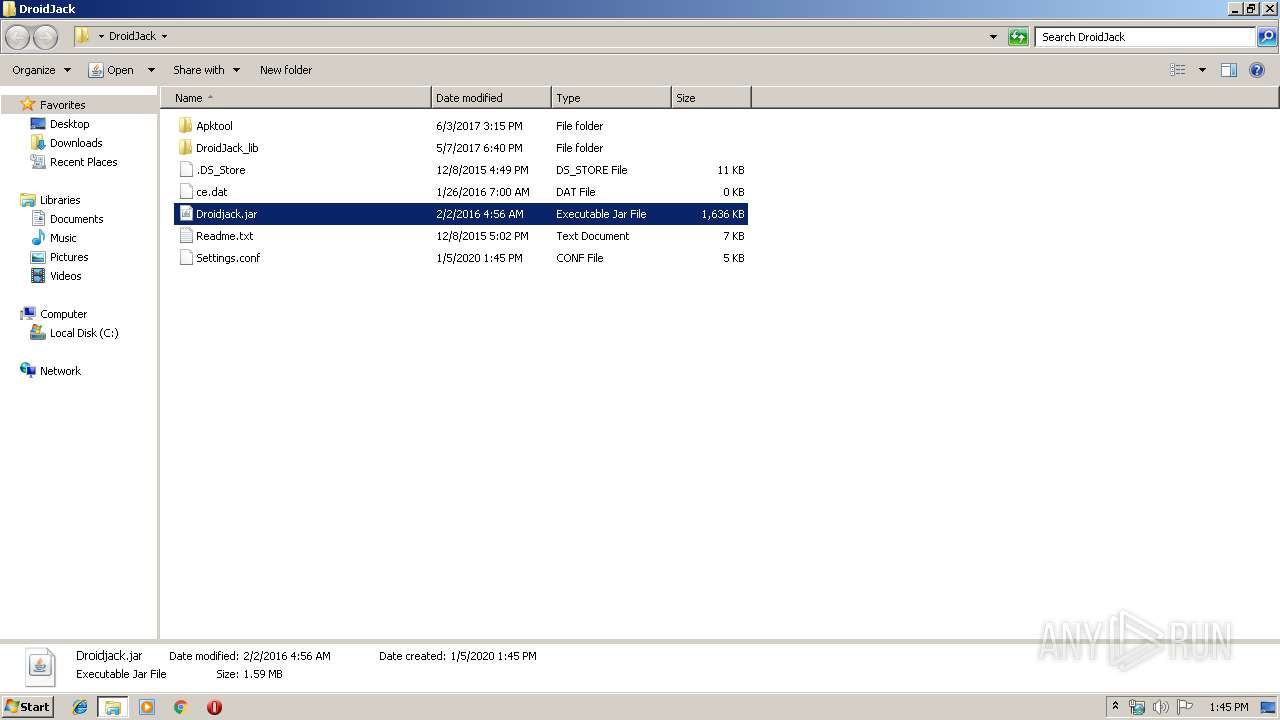The width and height of the screenshot is (1280, 720).
Task: Select Music library in sidebar
Action: [x=63, y=238]
